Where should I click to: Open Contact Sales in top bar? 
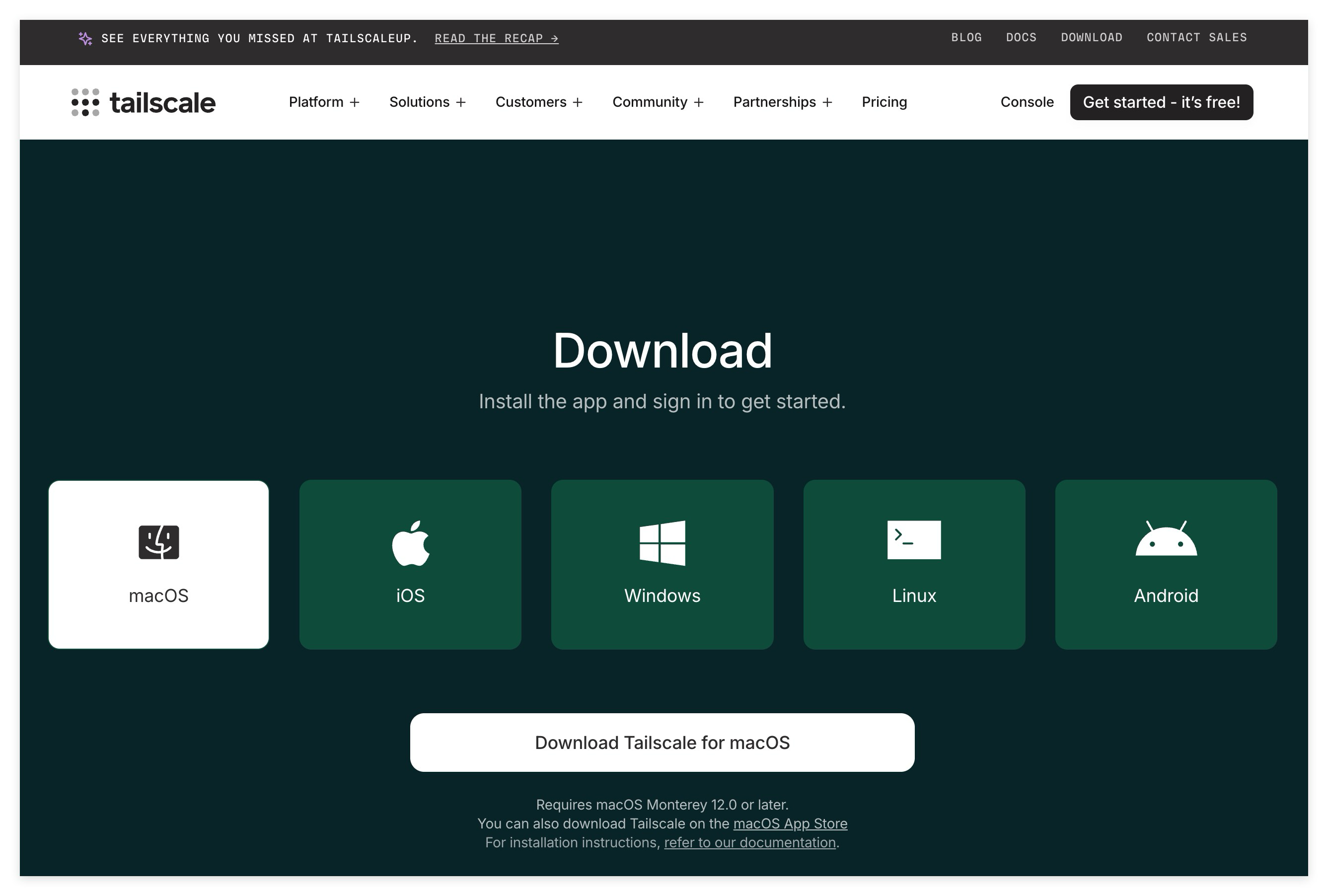coord(1196,38)
